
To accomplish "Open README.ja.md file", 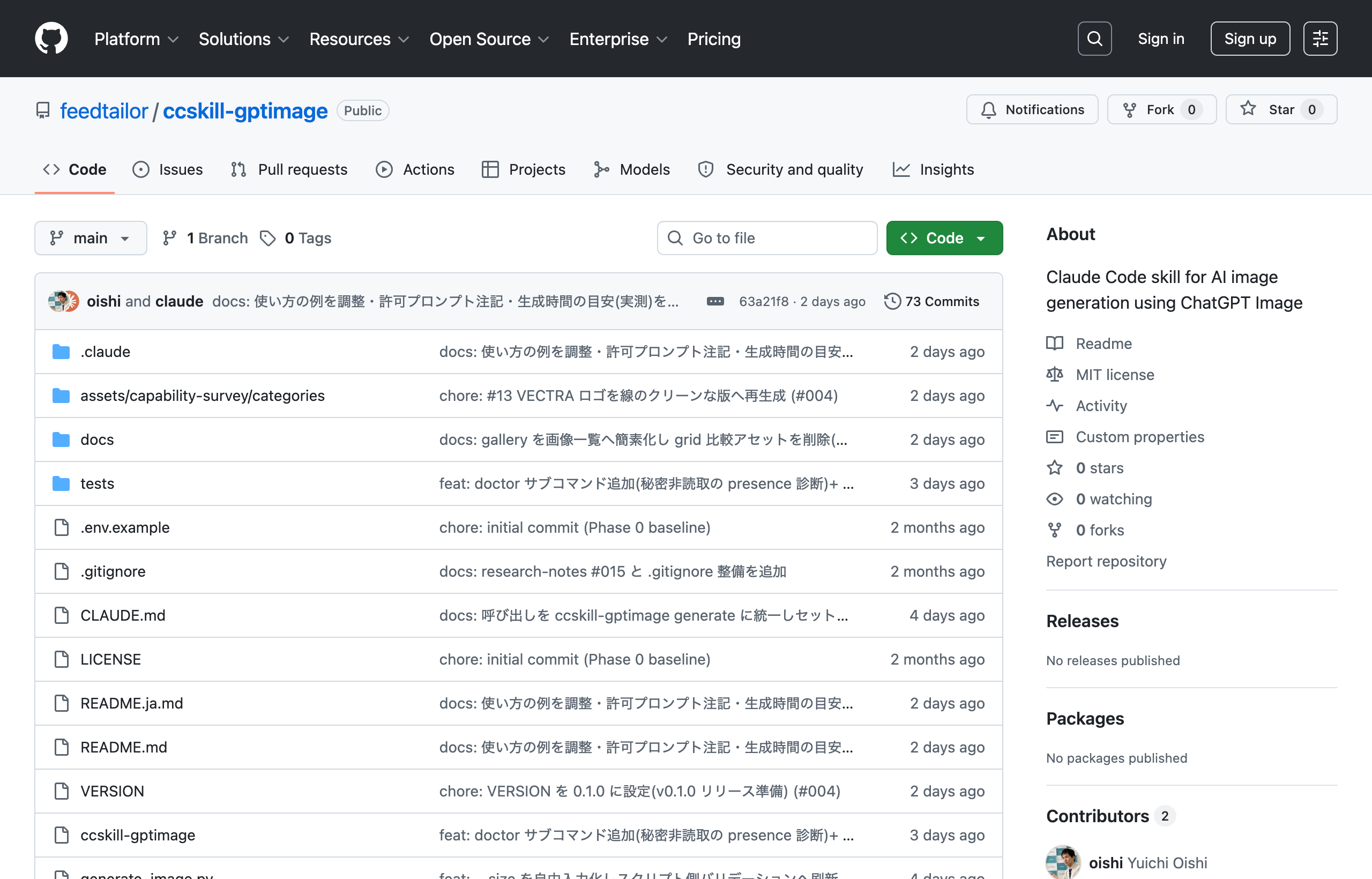I will pyautogui.click(x=132, y=703).
